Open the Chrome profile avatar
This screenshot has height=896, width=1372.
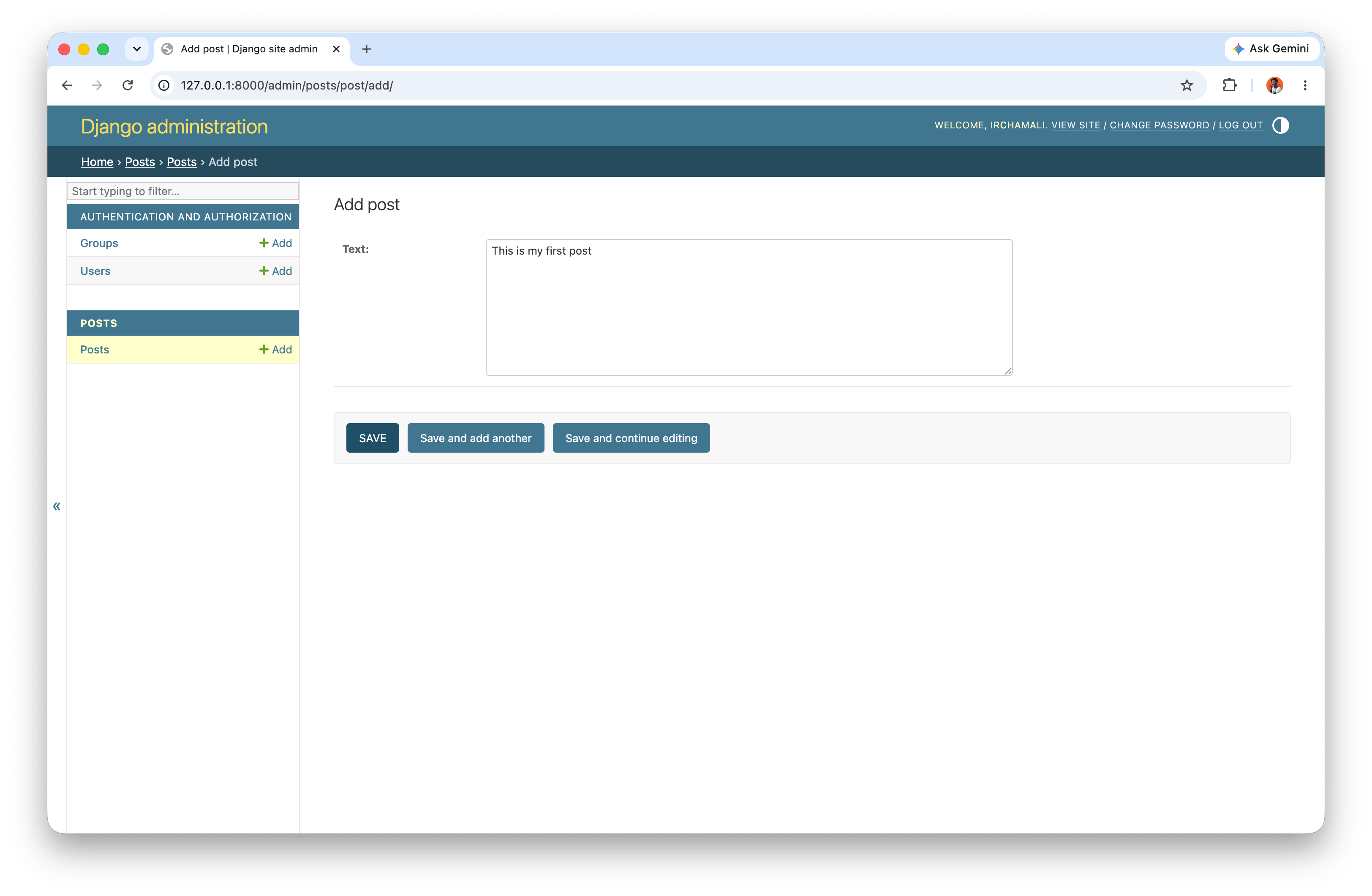(1274, 85)
